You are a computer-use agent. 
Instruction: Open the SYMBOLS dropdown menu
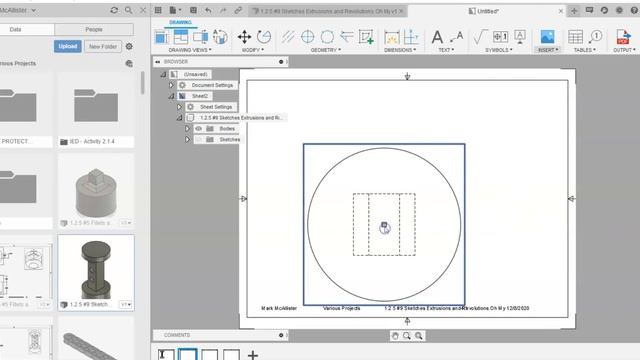pyautogui.click(x=499, y=50)
